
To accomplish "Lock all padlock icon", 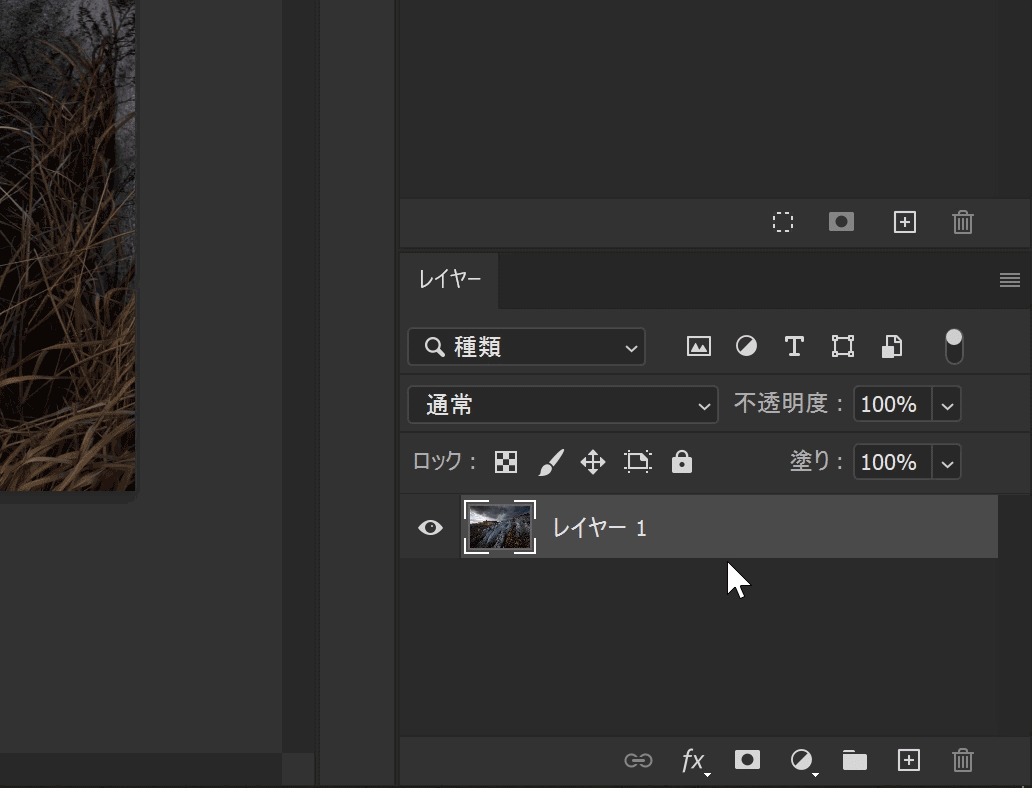I will pyautogui.click(x=682, y=461).
